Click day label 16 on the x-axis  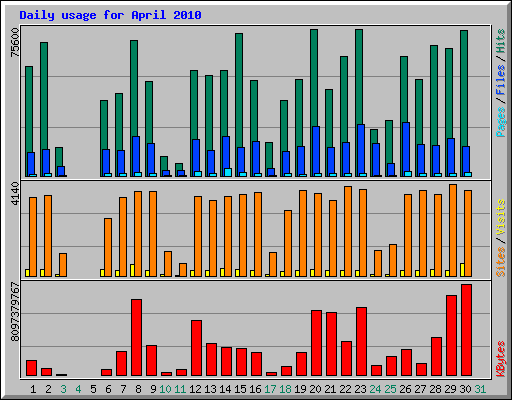255,389
